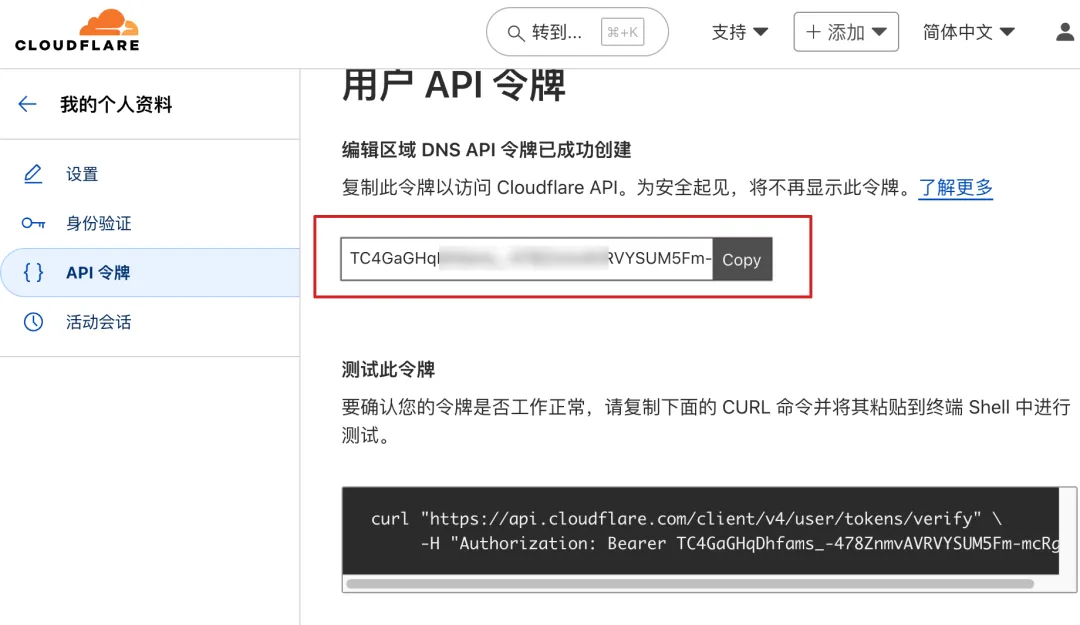Click the Cloudflare logo
Viewport: 1080px width, 625px height.
[77, 30]
